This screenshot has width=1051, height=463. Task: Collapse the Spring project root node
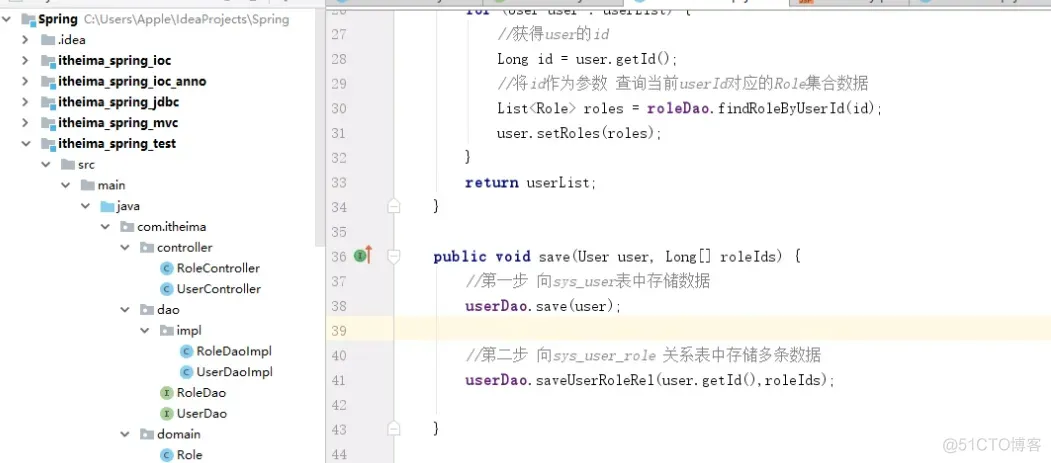6,19
